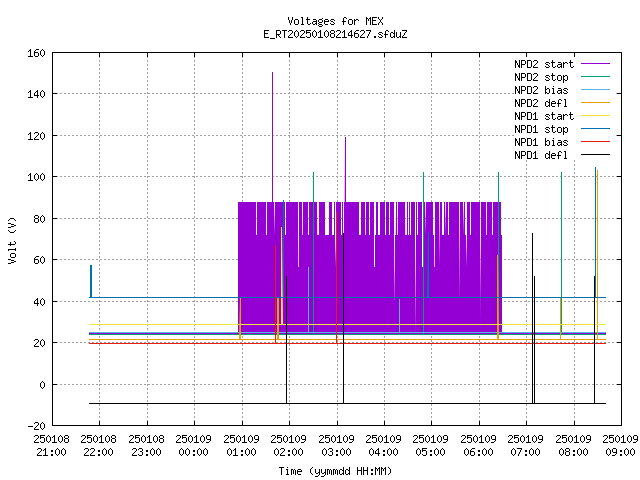Select the 'NPD1 defl' legend label
The width and height of the screenshot is (640, 480).
541,156
